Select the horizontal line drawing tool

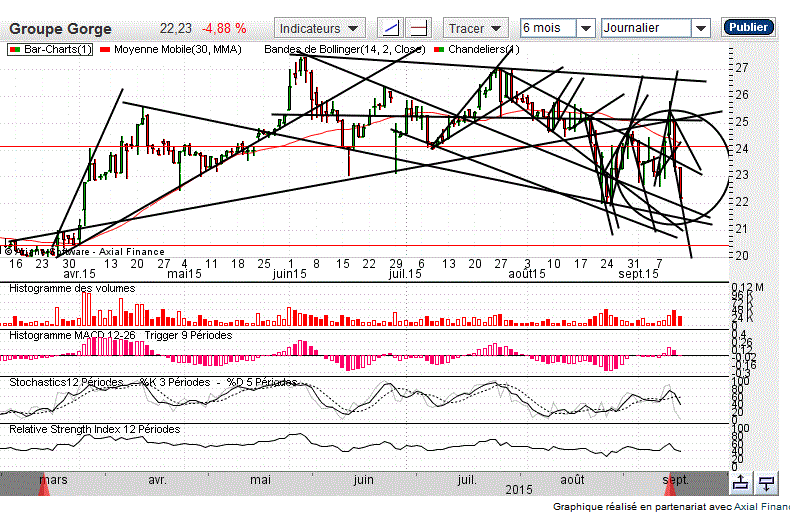[421, 28]
